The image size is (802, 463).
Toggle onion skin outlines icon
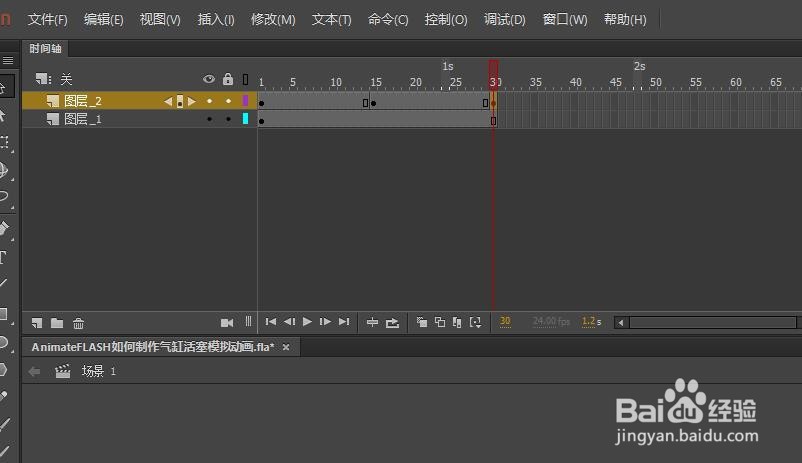tap(440, 322)
